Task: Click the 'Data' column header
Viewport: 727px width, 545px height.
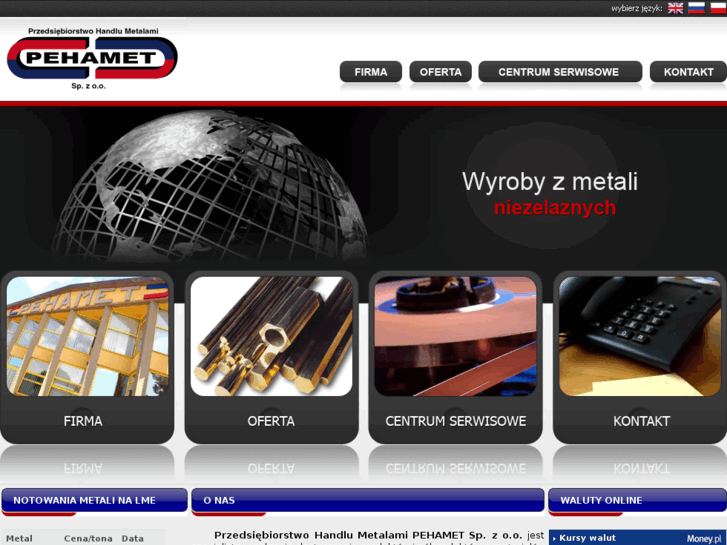Action: click(133, 539)
